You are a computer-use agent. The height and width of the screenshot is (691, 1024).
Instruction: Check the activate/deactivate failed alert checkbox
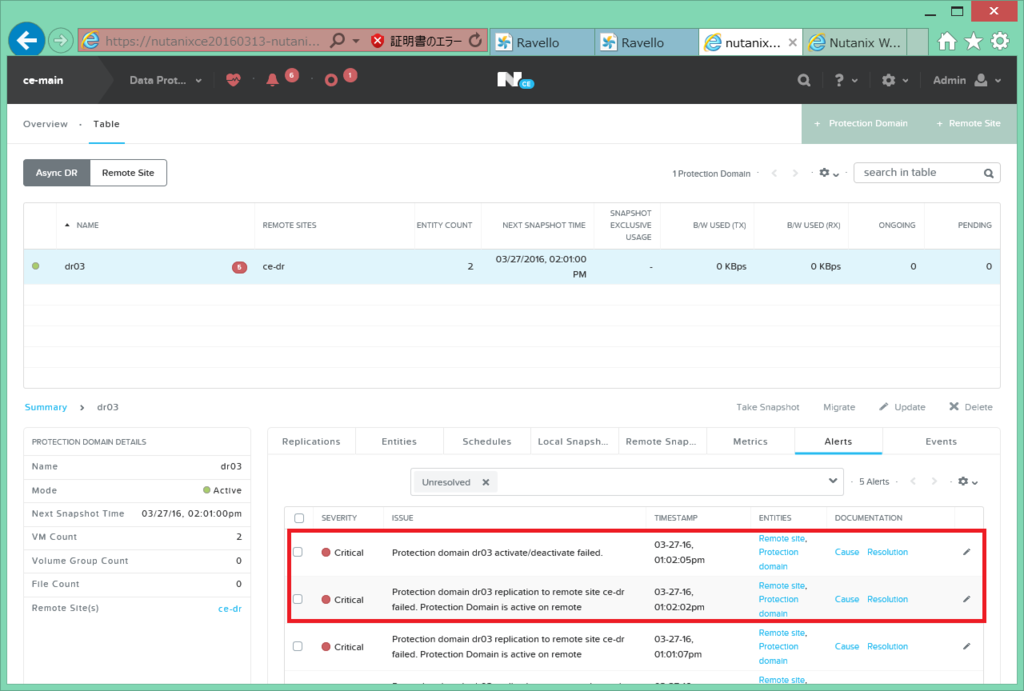click(298, 552)
